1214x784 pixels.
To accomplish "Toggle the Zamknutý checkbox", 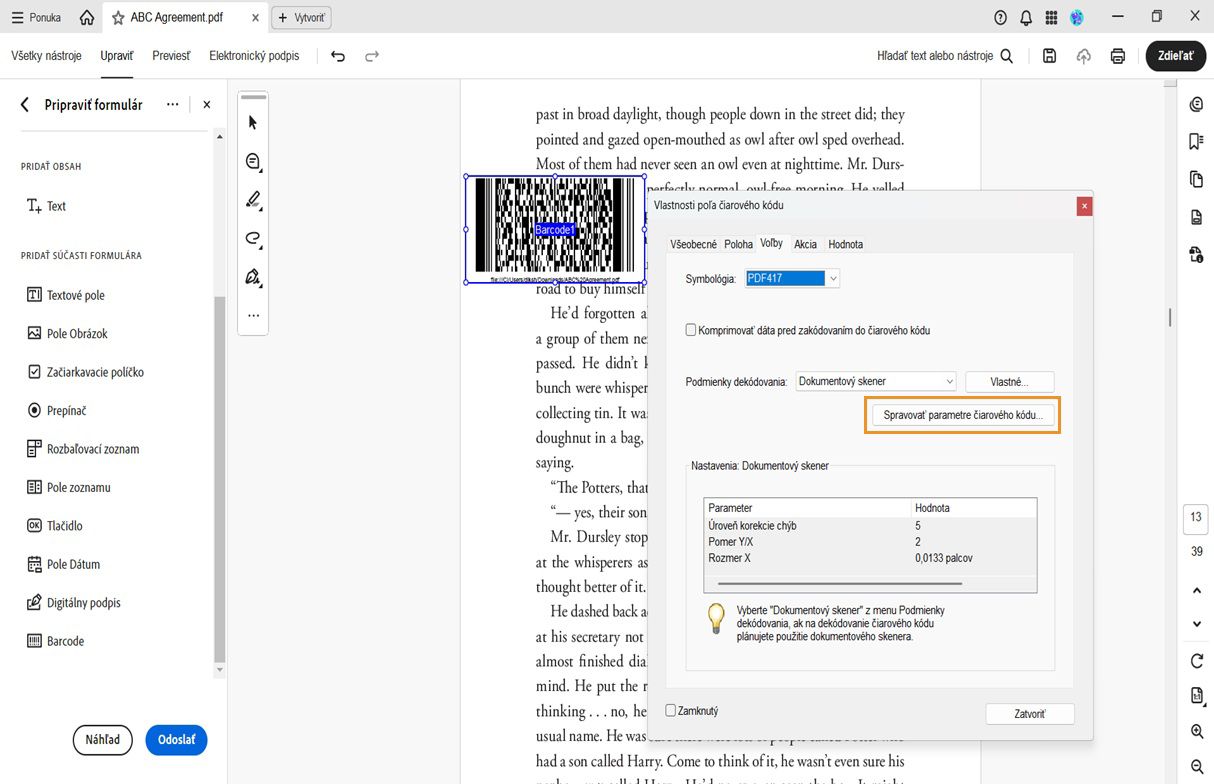I will [x=671, y=711].
